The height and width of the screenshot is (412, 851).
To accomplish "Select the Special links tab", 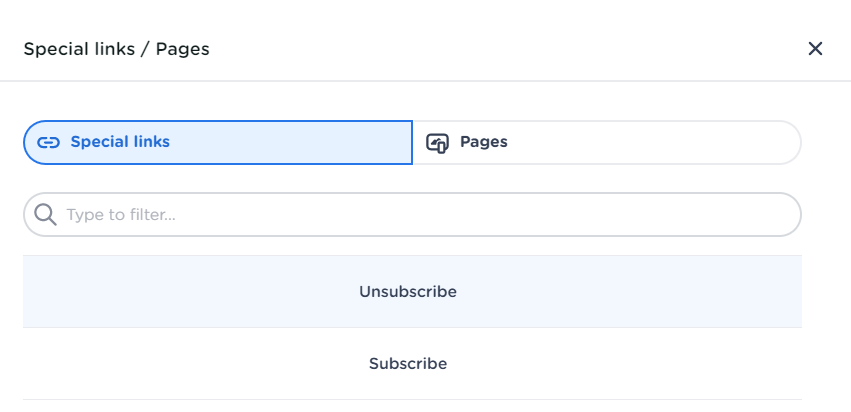I will tap(218, 142).
